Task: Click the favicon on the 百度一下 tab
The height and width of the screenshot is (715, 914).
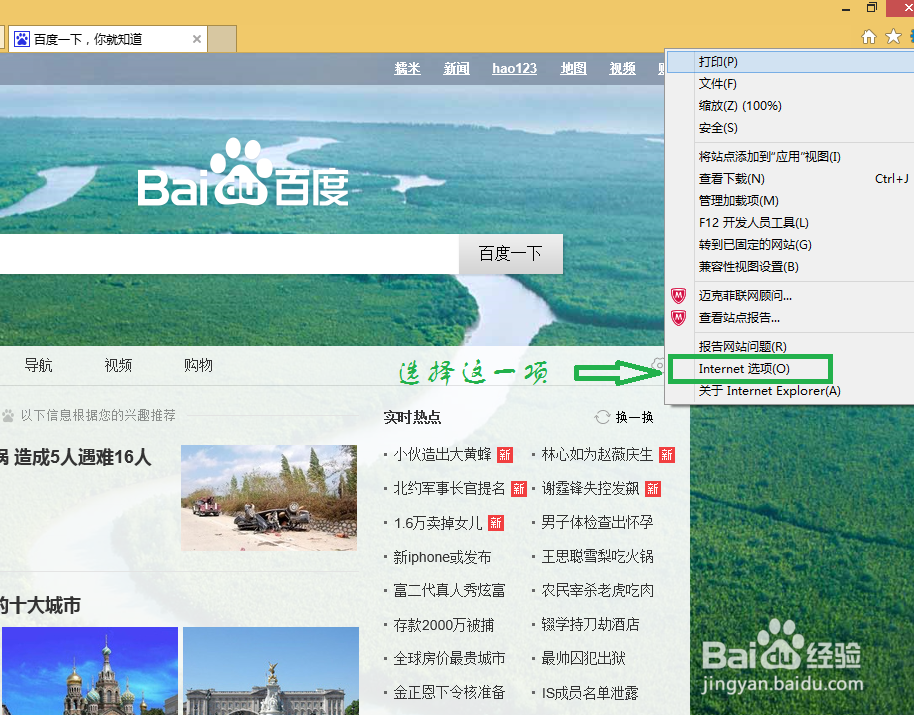Action: pyautogui.click(x=22, y=38)
